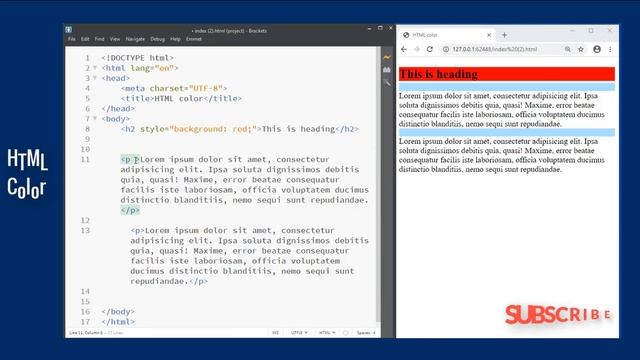Open the Edit menu in Brackets
The width and height of the screenshot is (640, 360).
coord(85,39)
